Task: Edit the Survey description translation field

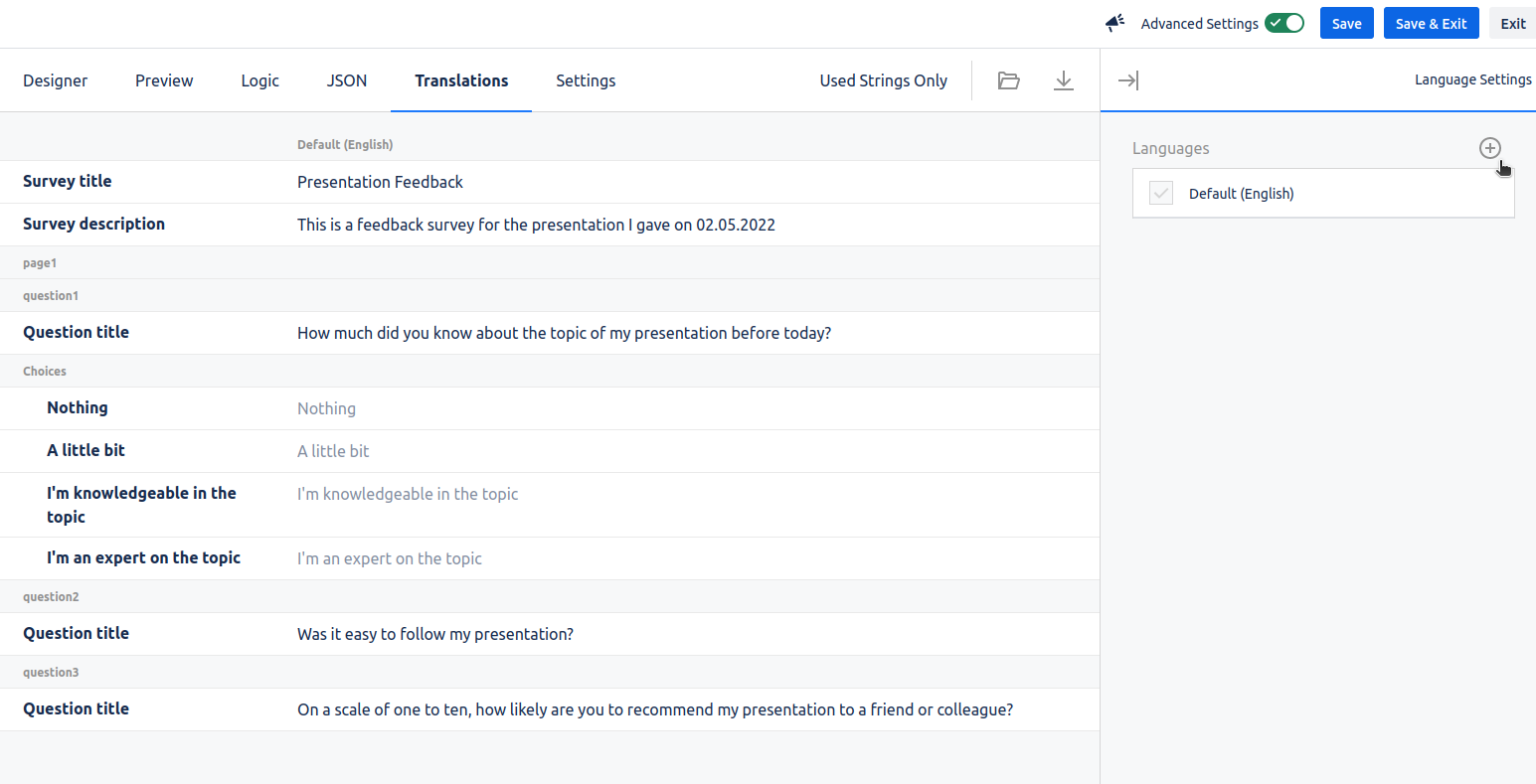Action: (x=536, y=225)
